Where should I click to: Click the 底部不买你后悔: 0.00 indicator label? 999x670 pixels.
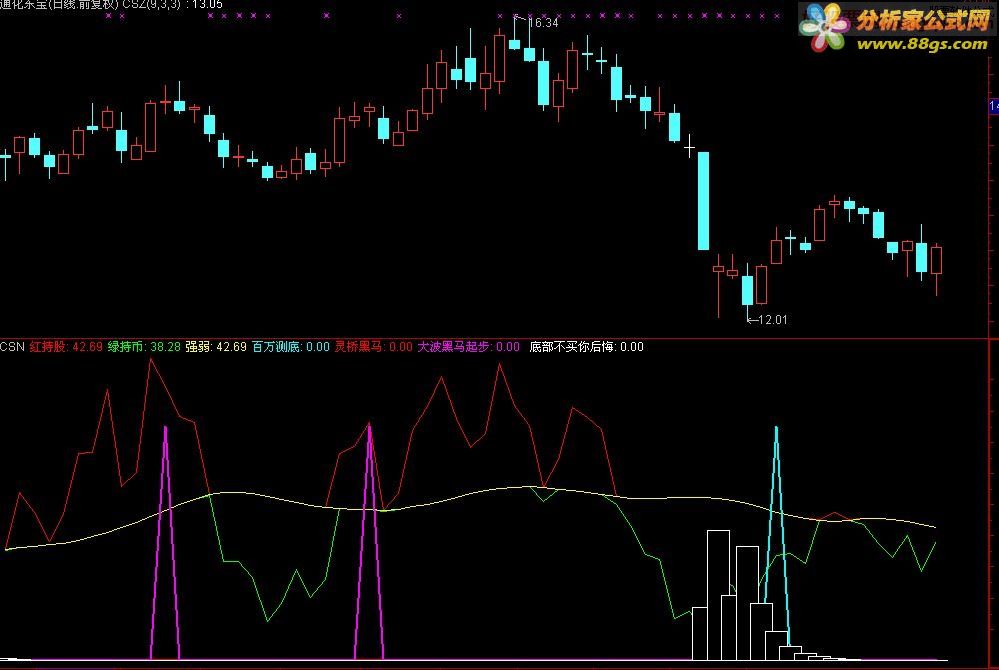coord(586,347)
